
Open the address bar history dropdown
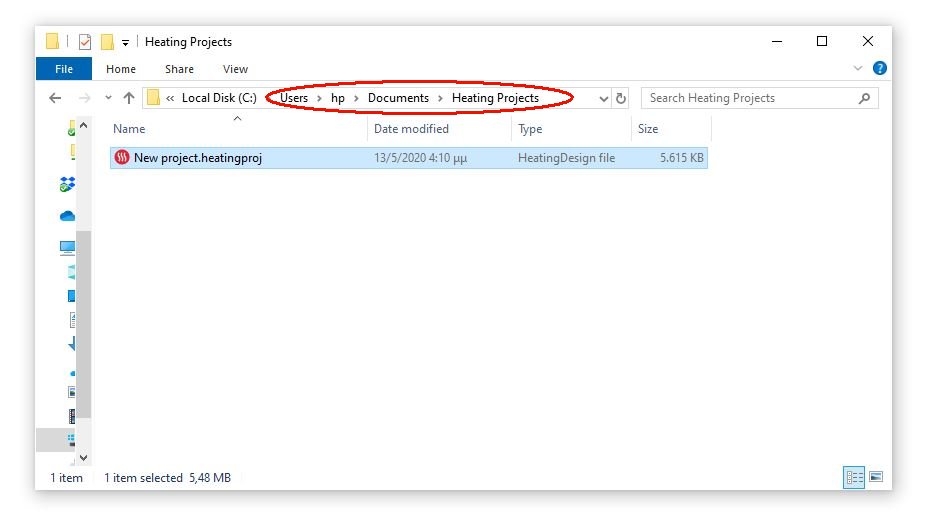click(x=603, y=98)
